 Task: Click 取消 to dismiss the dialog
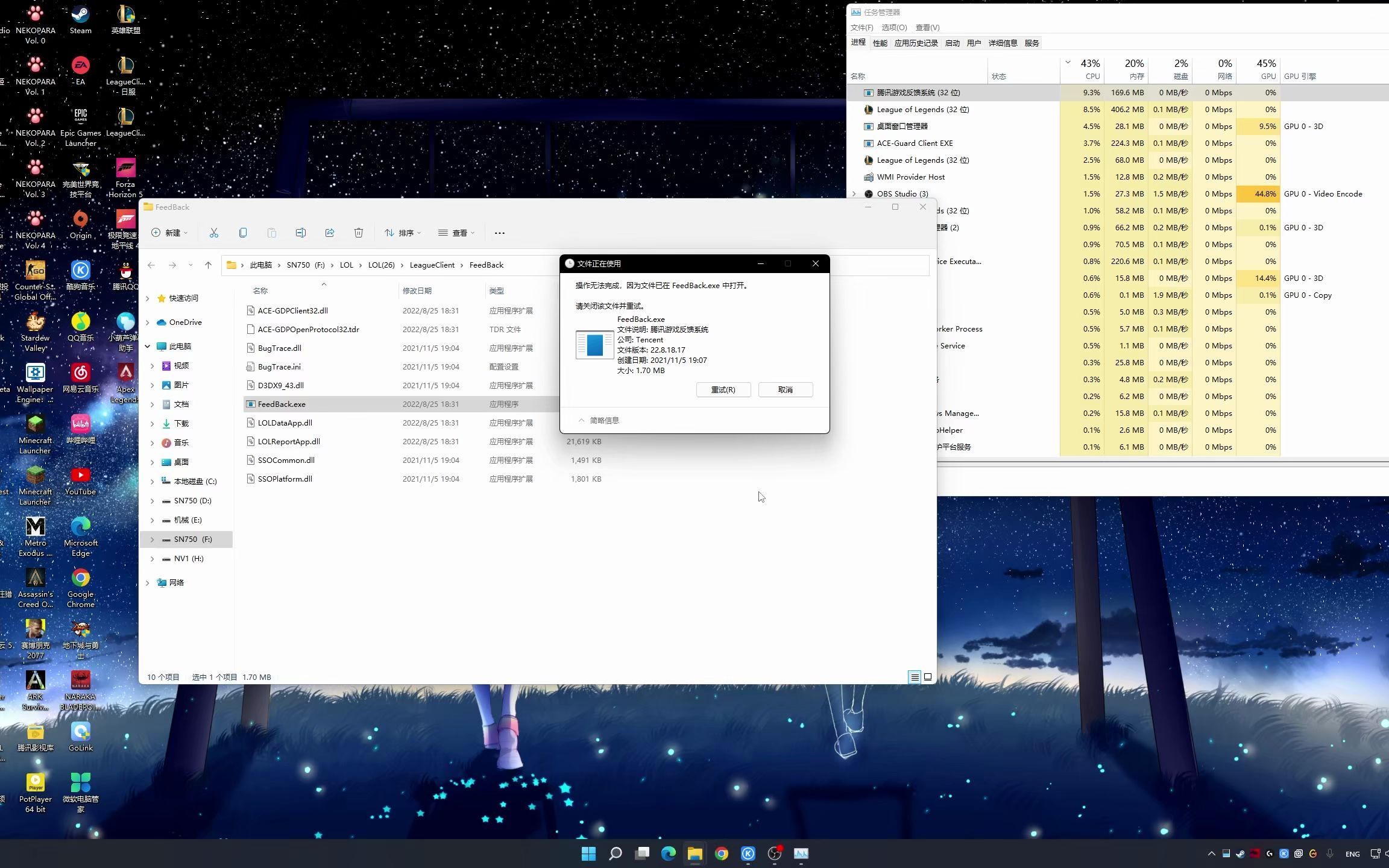pyautogui.click(x=785, y=389)
